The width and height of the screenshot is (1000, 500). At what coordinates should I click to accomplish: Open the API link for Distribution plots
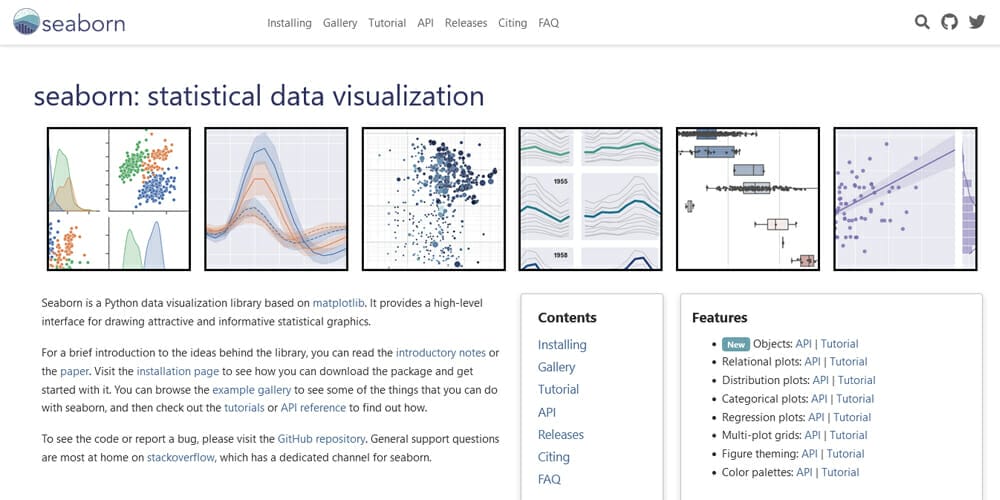(x=821, y=380)
